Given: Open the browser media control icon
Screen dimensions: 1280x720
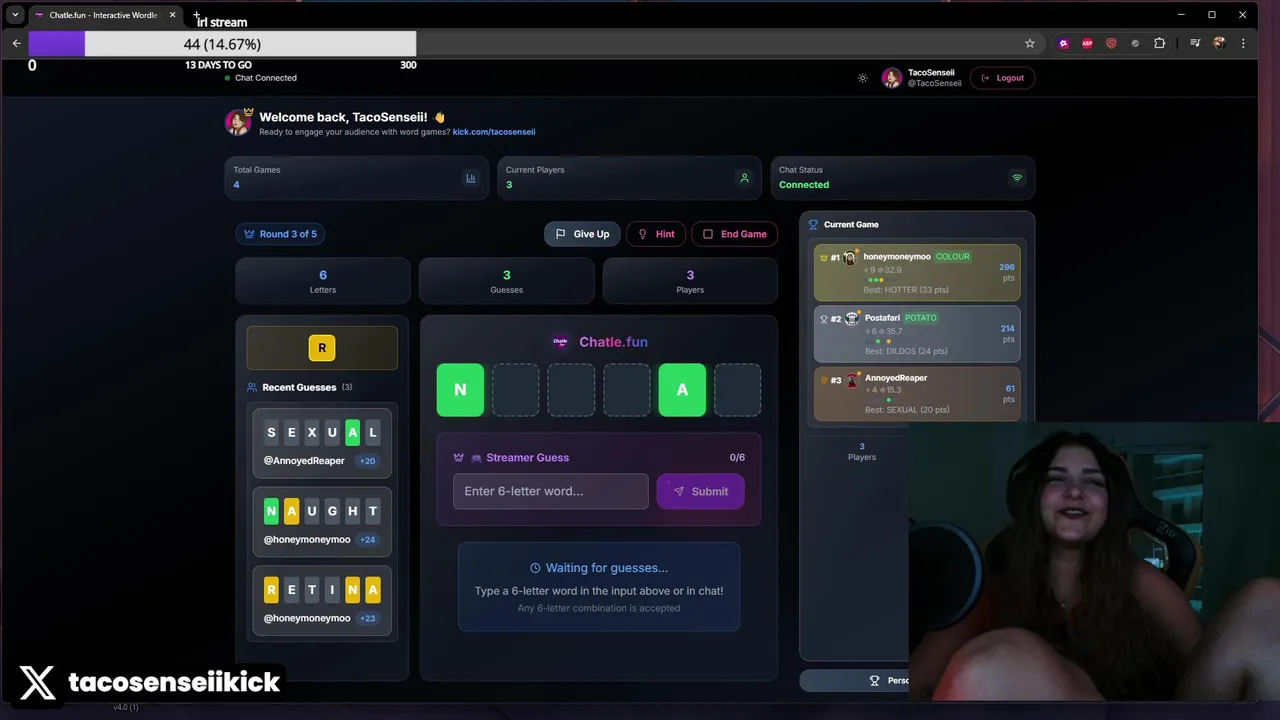Looking at the screenshot, I should (1196, 43).
